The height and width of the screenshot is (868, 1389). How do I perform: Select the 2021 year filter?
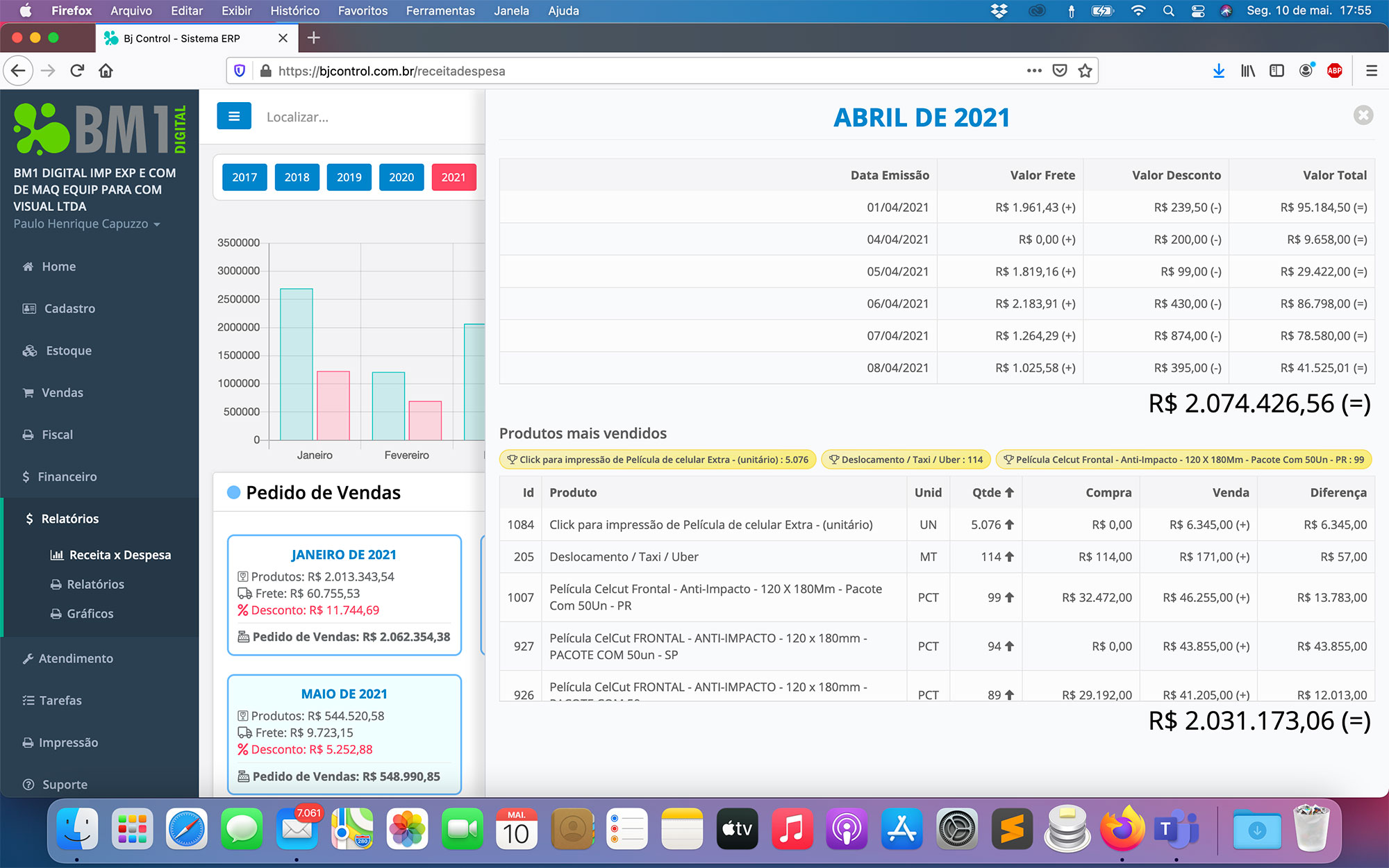pyautogui.click(x=453, y=177)
